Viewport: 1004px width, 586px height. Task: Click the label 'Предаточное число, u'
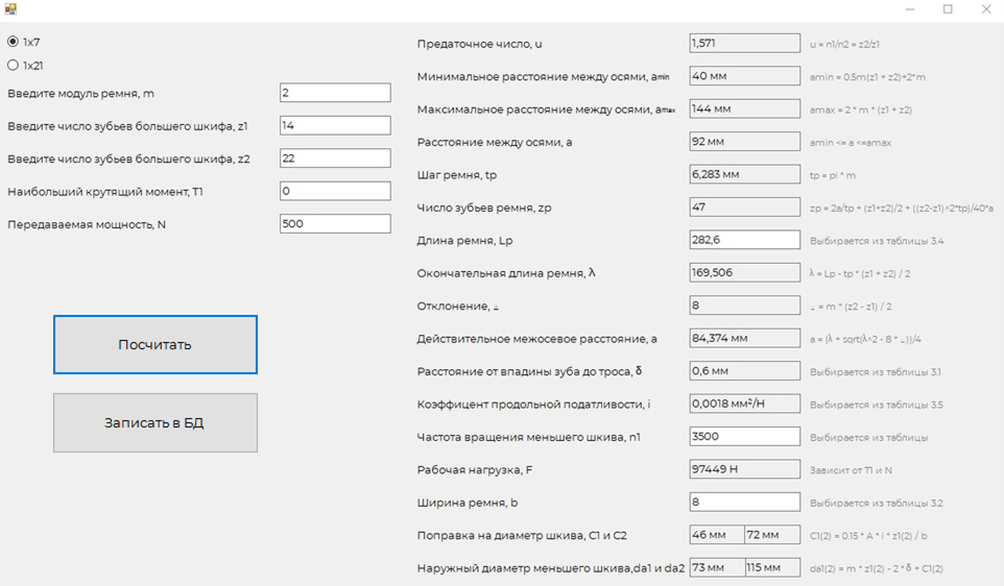[480, 44]
